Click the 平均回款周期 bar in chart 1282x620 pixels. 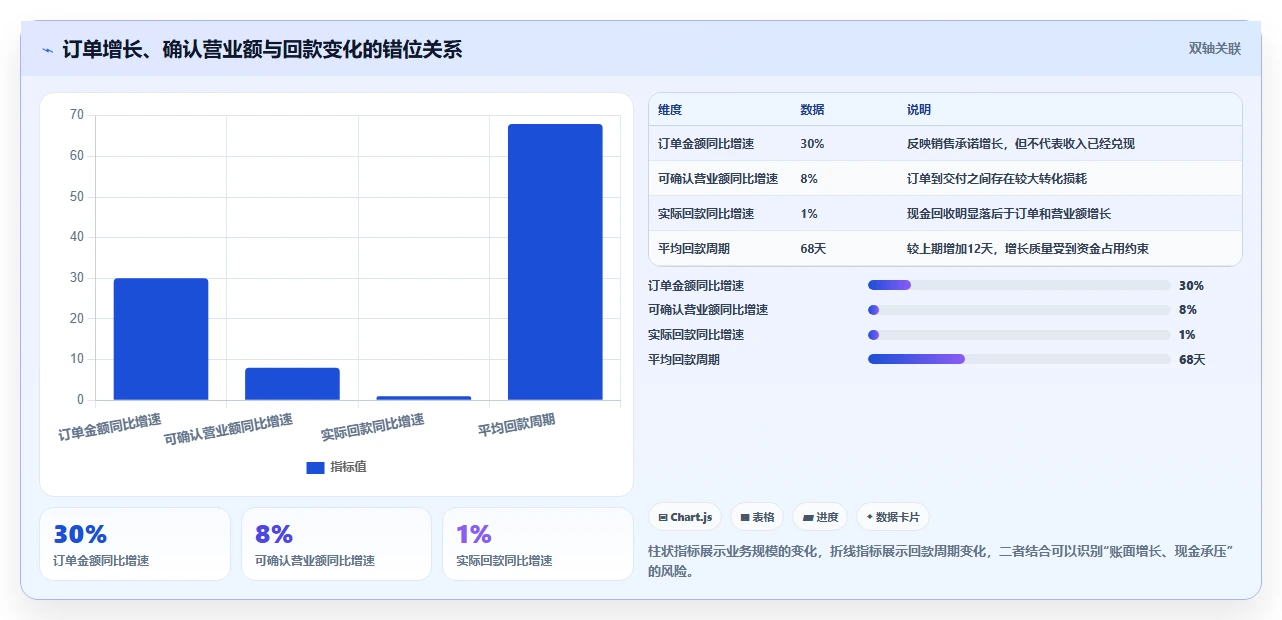(555, 262)
